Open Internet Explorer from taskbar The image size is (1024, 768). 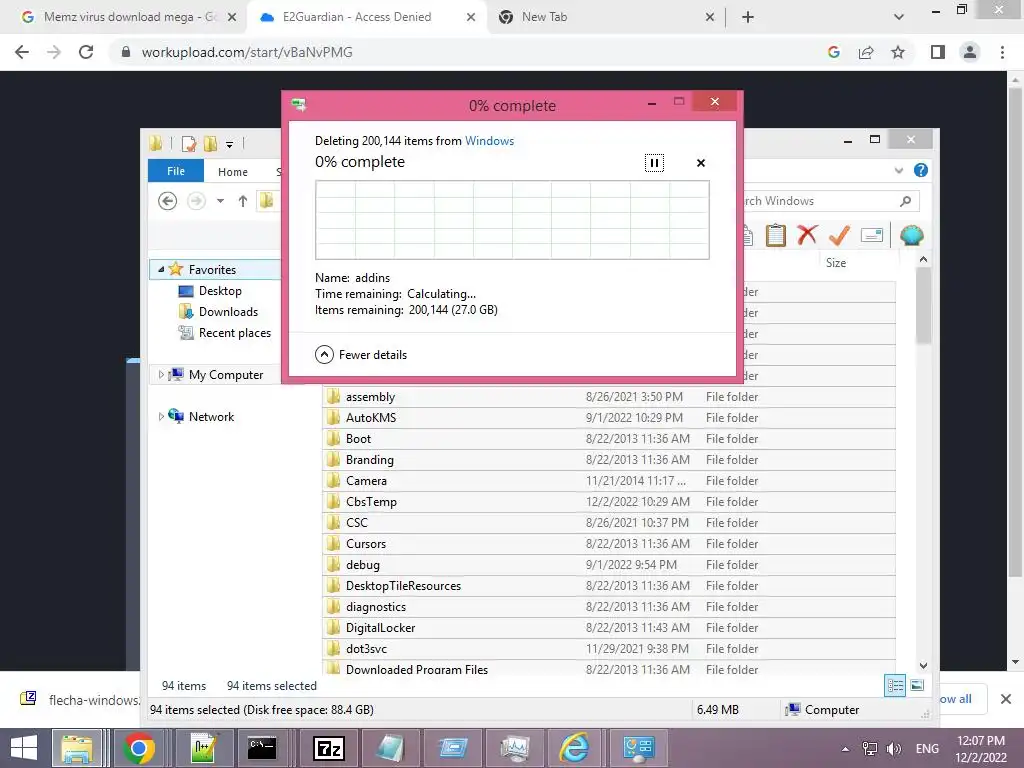pyautogui.click(x=574, y=748)
